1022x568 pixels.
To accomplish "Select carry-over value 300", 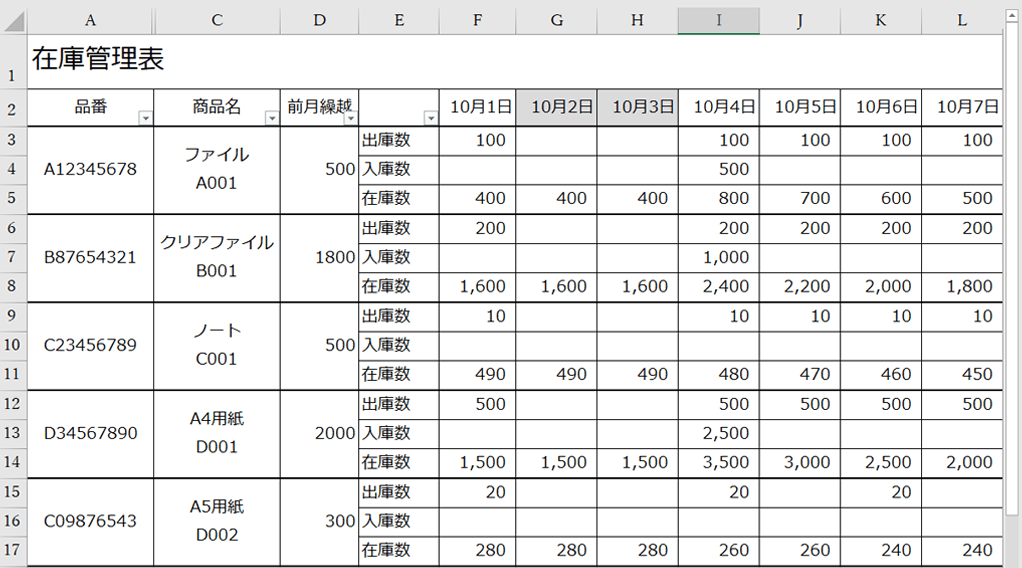I will tap(319, 522).
